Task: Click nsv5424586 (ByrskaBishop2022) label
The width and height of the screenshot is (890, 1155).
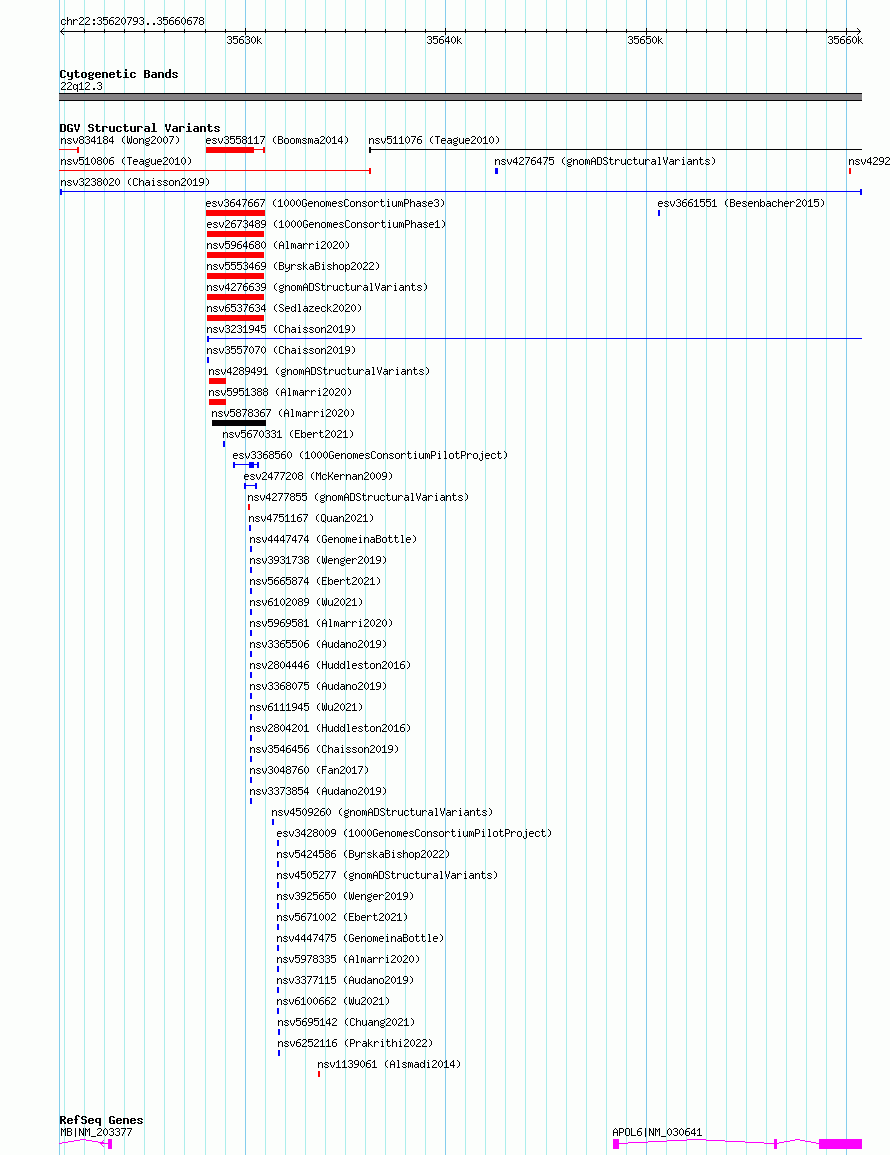Action: [363, 854]
